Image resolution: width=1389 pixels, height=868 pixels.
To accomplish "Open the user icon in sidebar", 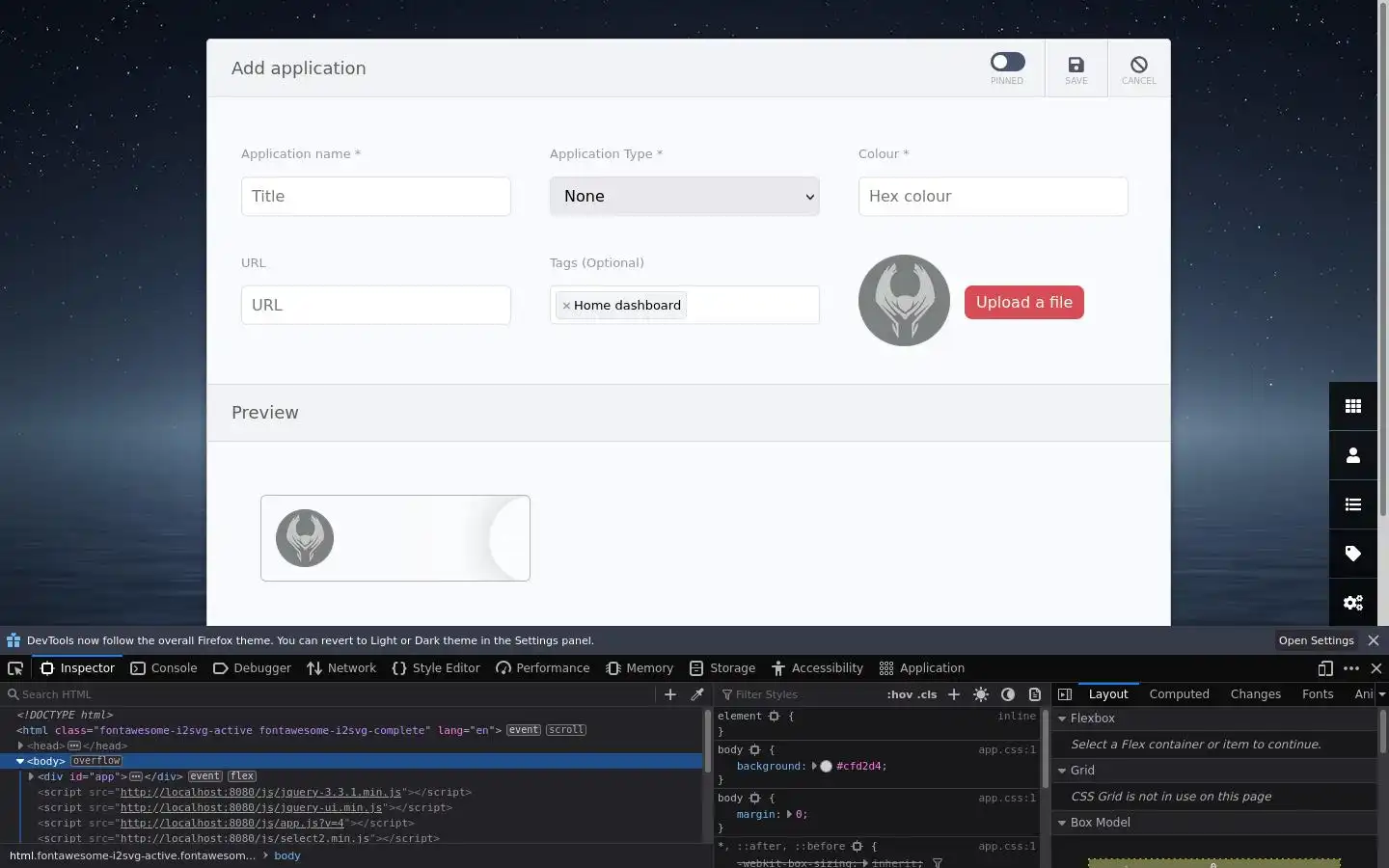I will pos(1353,455).
